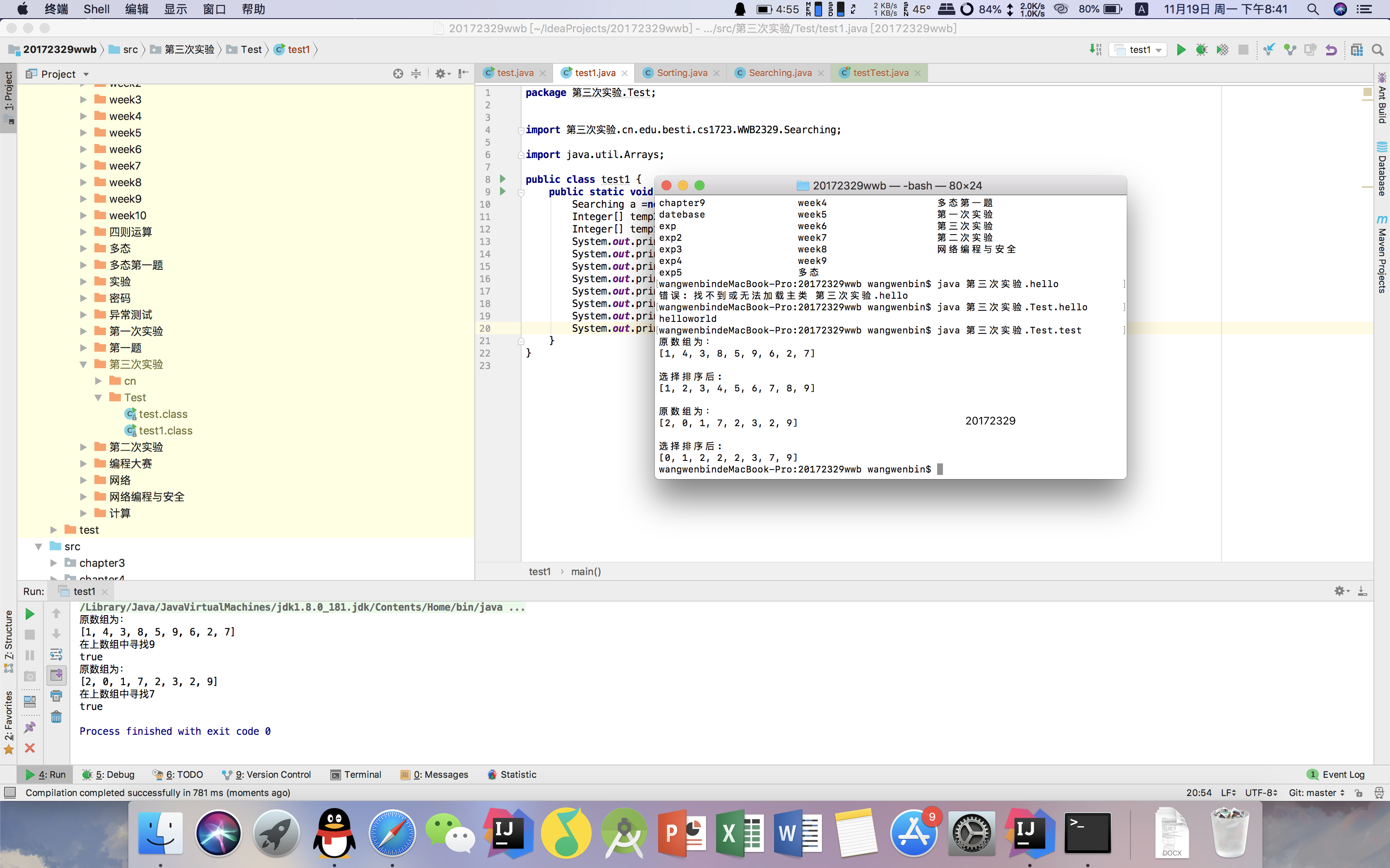Expand the cn folder
1390x868 pixels.
[x=98, y=381]
